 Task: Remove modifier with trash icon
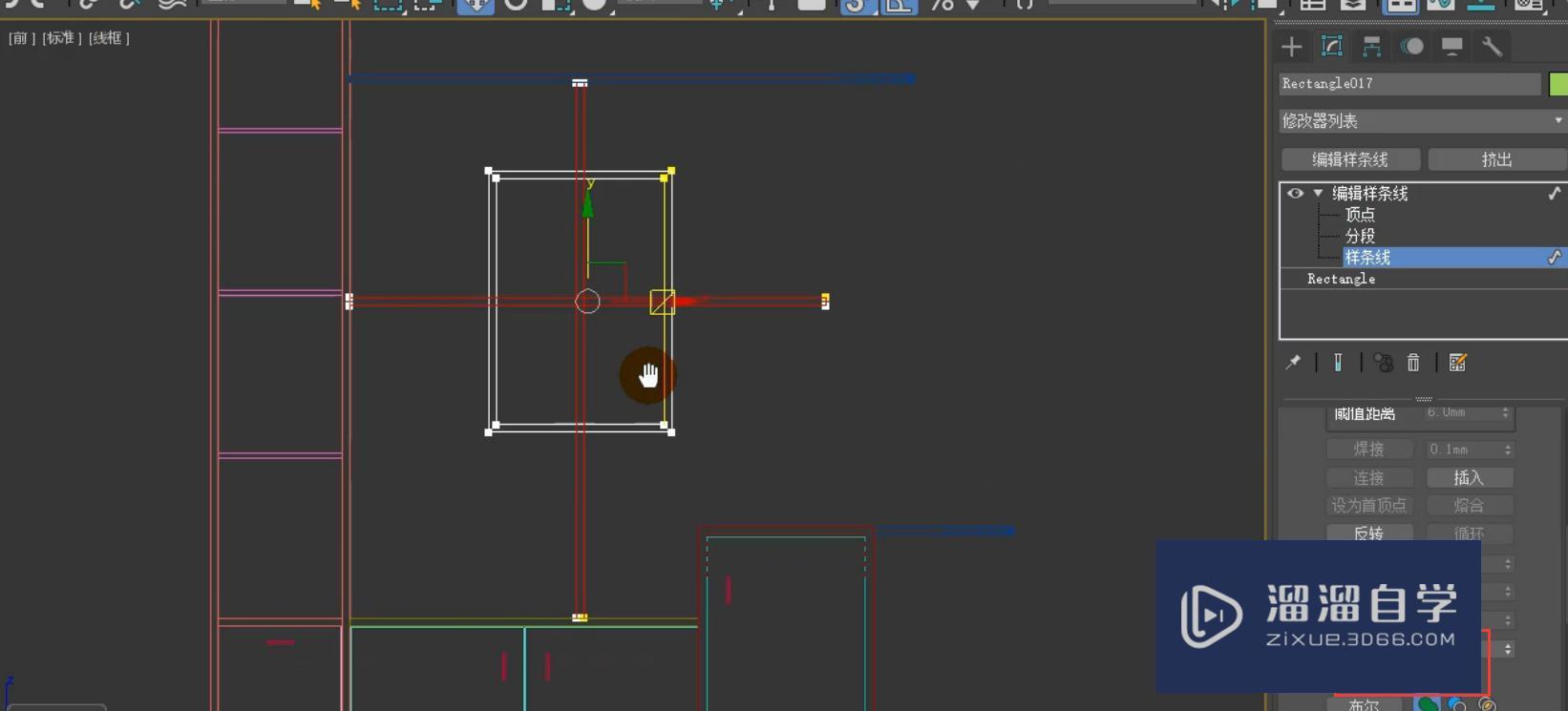tap(1413, 363)
